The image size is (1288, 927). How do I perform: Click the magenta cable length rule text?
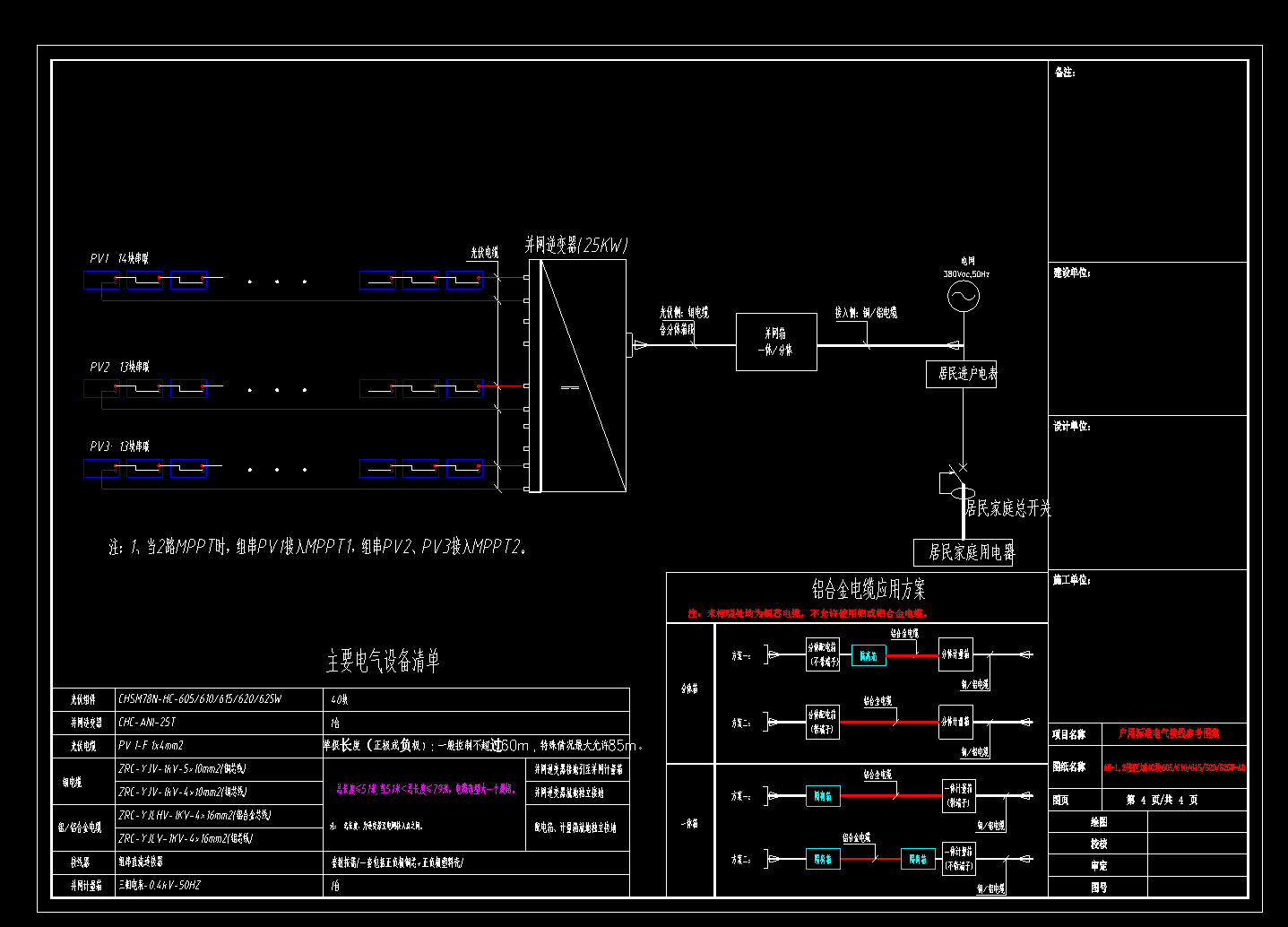(x=426, y=790)
